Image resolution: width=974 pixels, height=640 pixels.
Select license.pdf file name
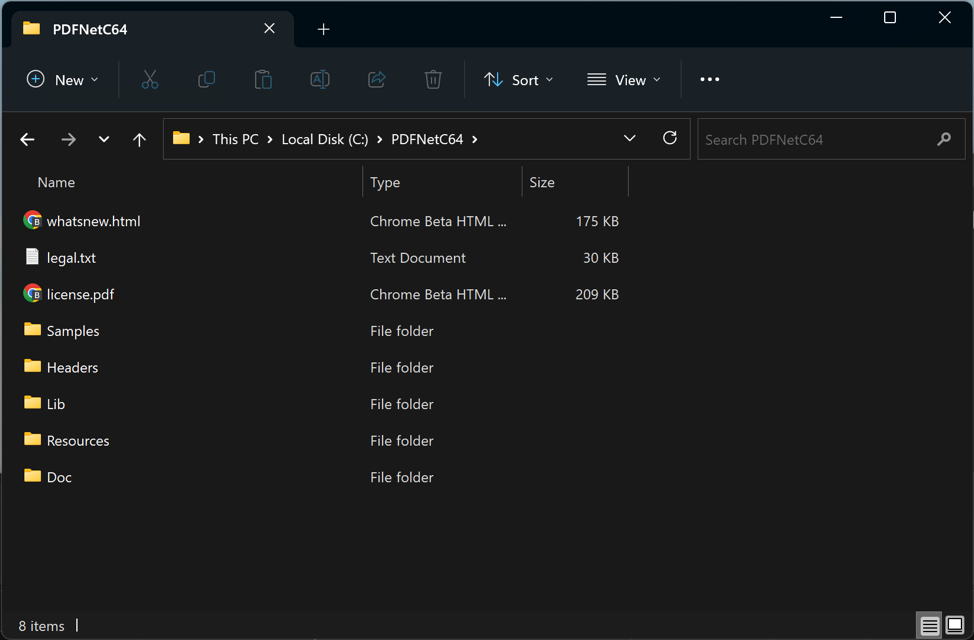click(x=81, y=295)
